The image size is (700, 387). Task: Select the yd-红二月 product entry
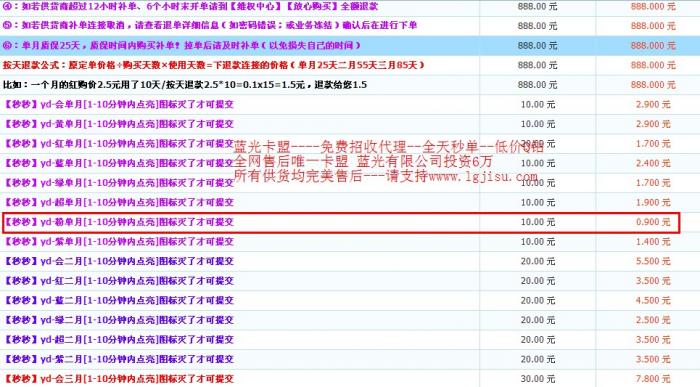coord(119,281)
